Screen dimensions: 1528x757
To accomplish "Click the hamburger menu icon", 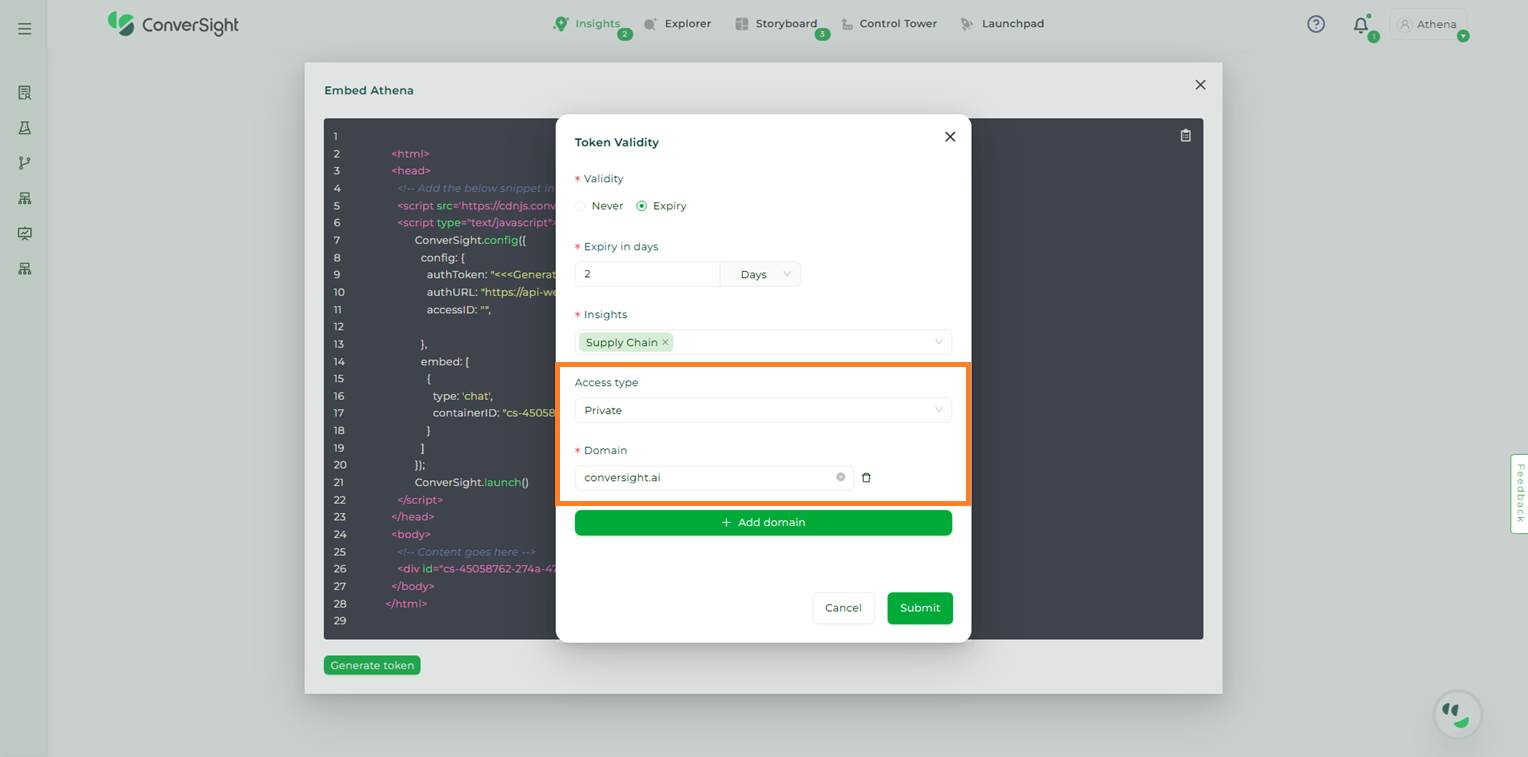I will [x=25, y=29].
